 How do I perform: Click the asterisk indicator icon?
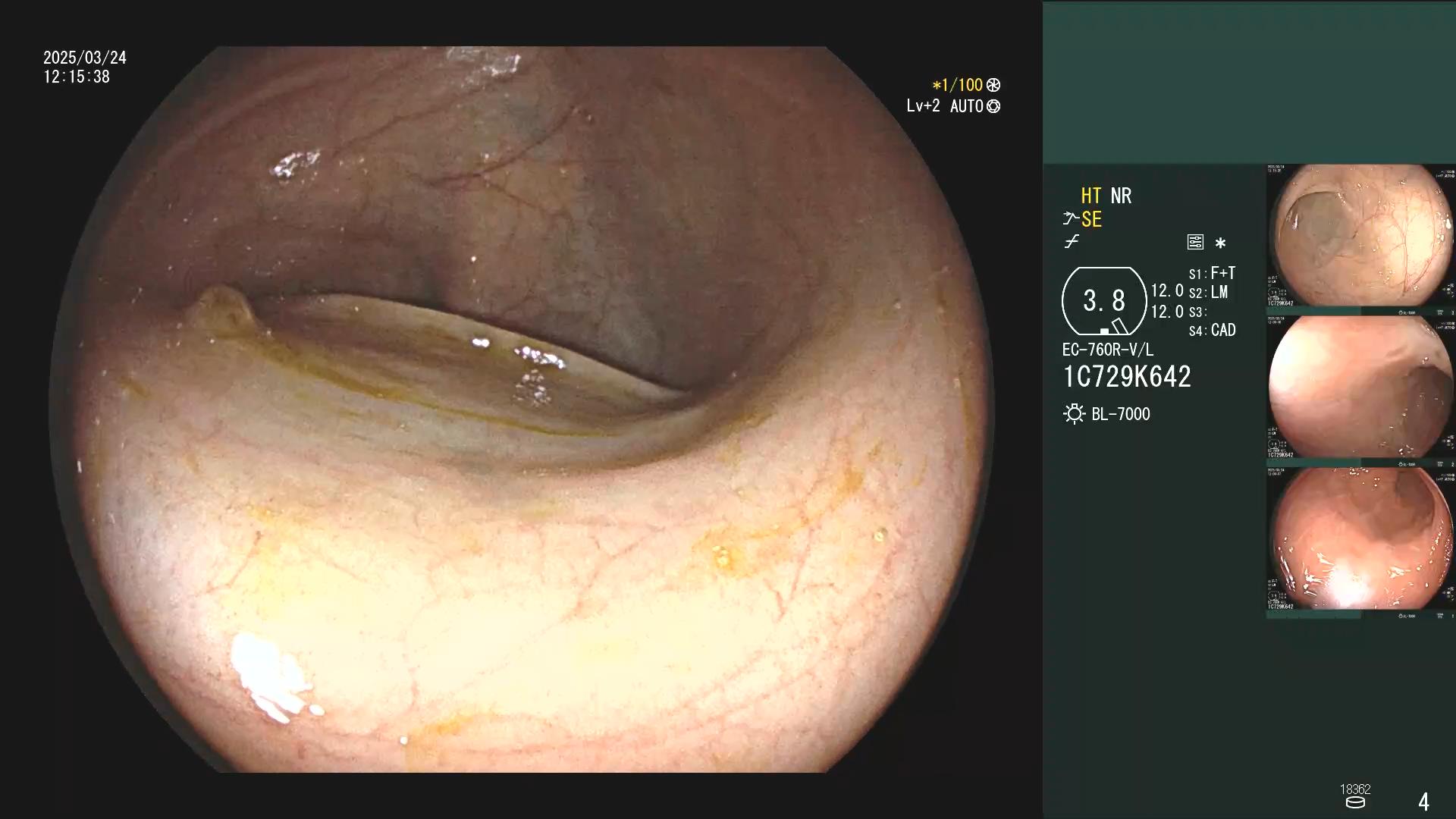(1220, 243)
